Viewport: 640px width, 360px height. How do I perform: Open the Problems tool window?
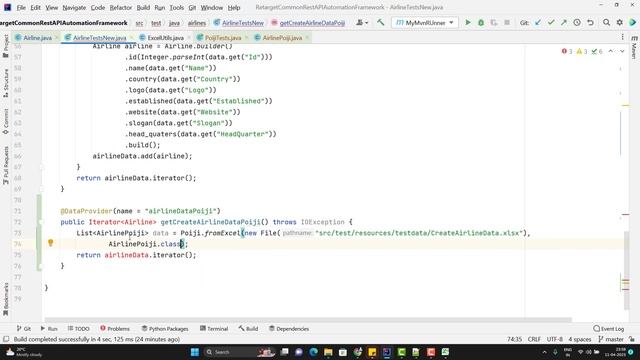[115, 329]
